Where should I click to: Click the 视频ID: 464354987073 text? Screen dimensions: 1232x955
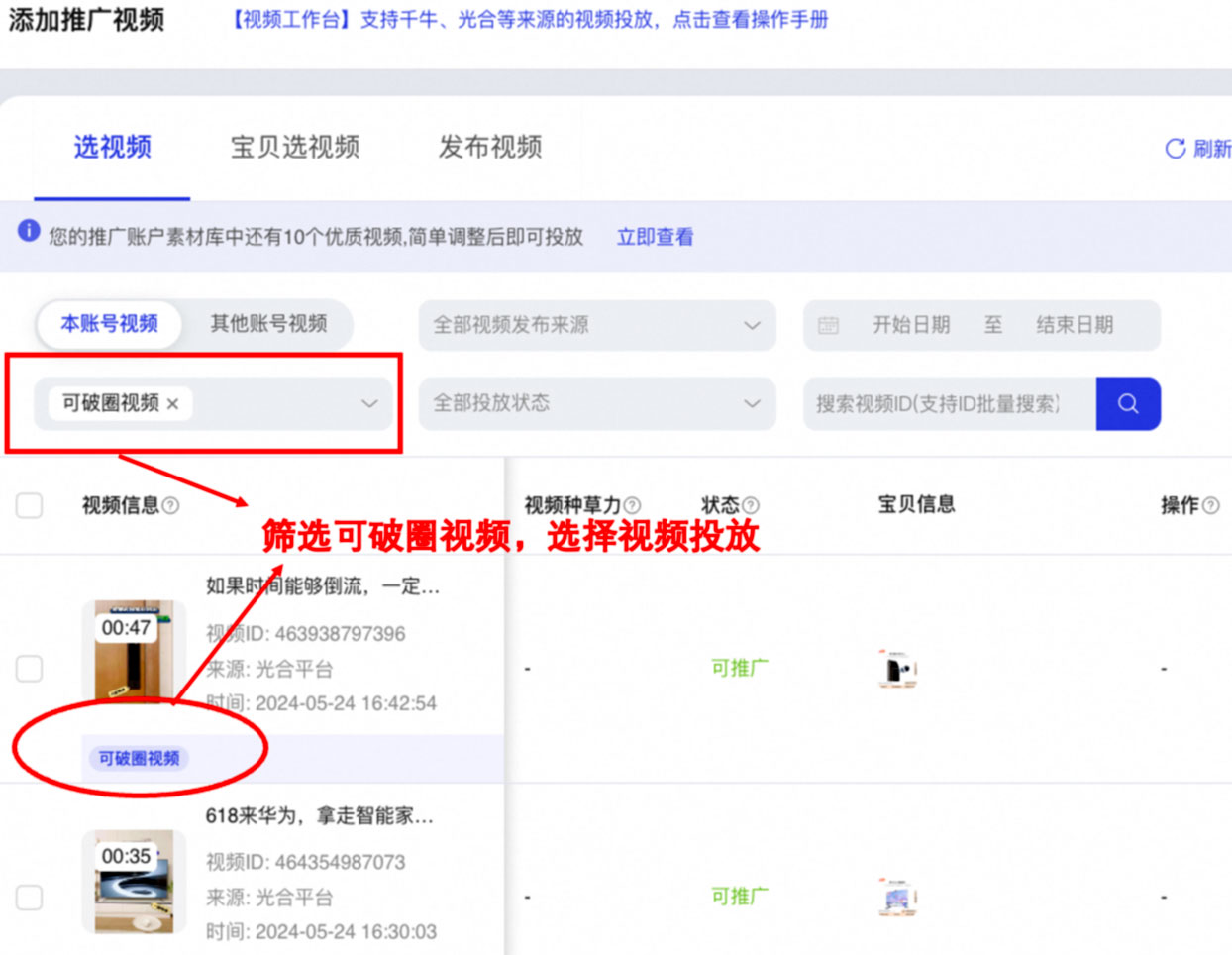pos(306,863)
